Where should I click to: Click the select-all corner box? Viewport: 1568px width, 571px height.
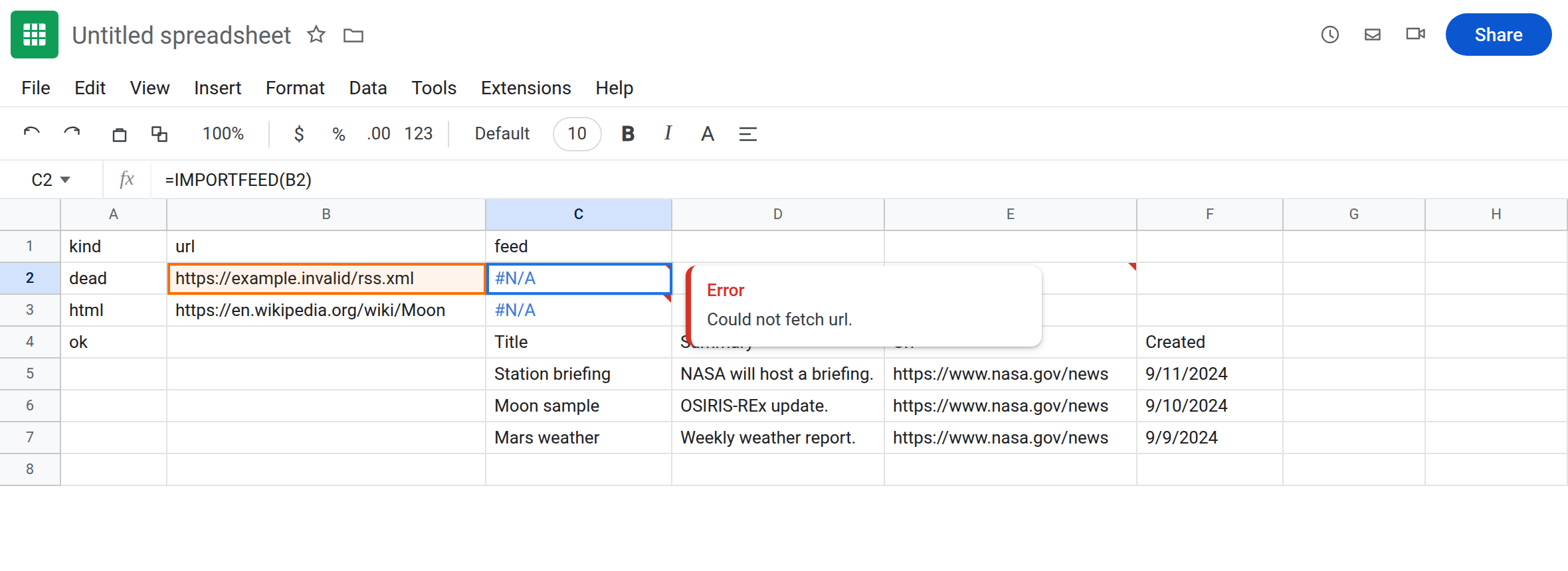(30, 214)
